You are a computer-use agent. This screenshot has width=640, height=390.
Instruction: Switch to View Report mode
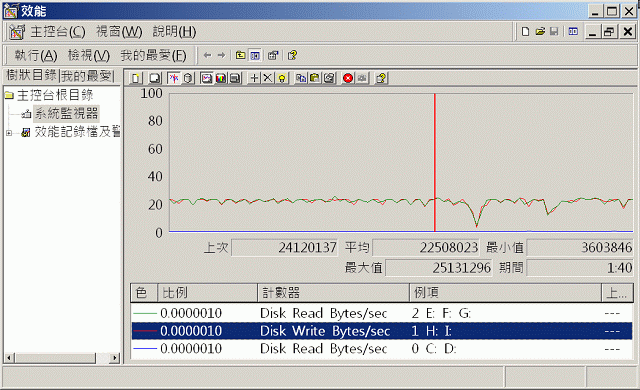(x=235, y=78)
